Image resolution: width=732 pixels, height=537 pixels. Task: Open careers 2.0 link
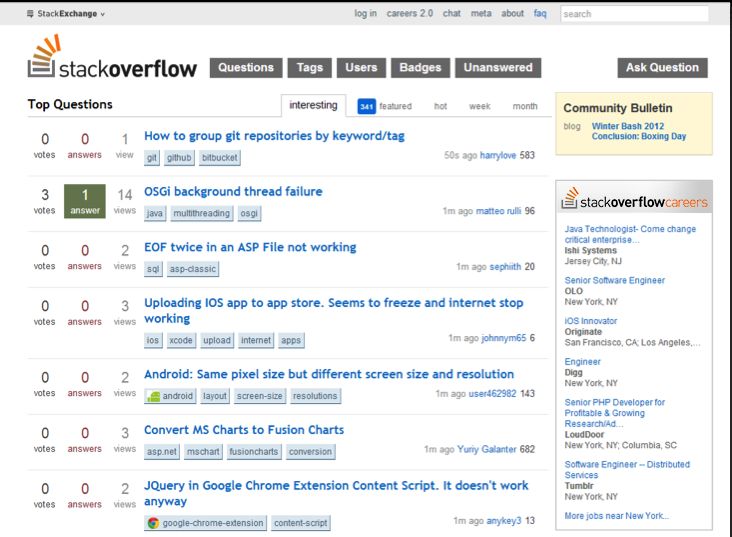coord(409,14)
